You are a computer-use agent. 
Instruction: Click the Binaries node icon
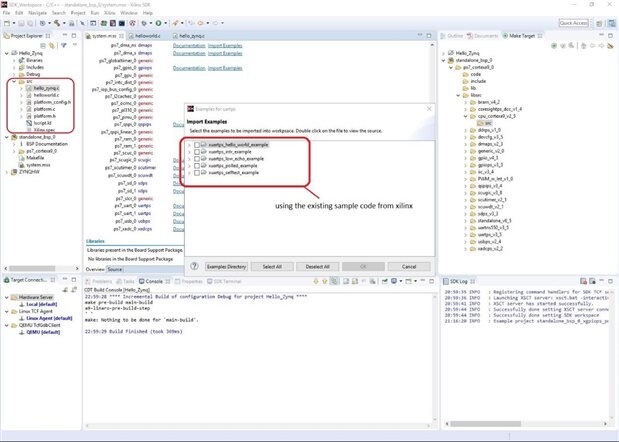[x=22, y=59]
